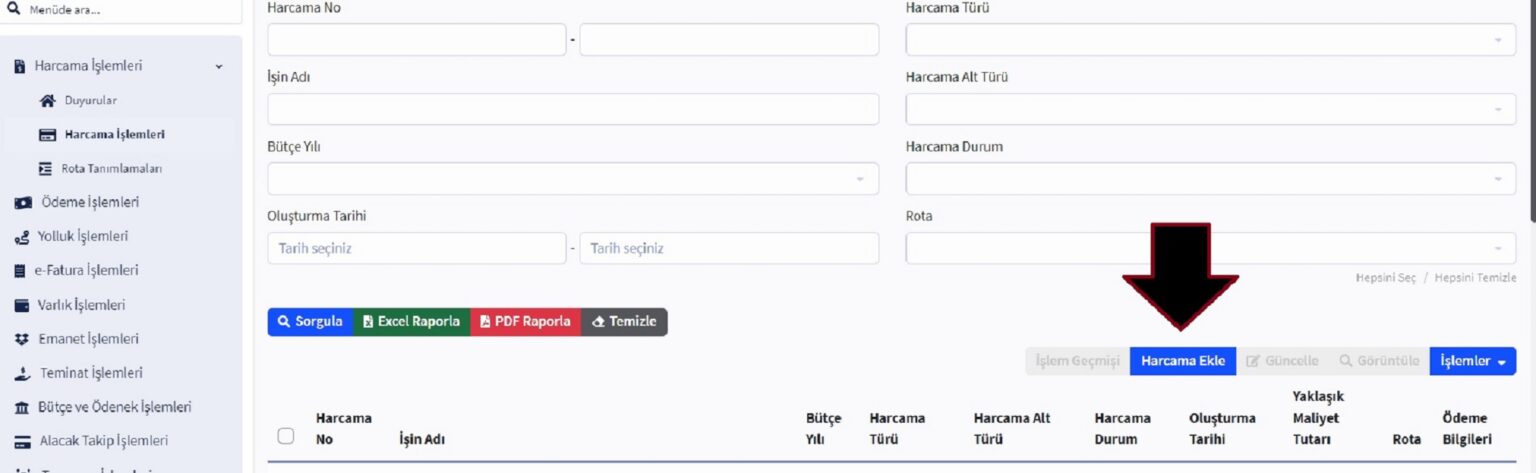Click the Varlık İşlemleri wallet icon
Screen dimensions: 1536x473
21,306
